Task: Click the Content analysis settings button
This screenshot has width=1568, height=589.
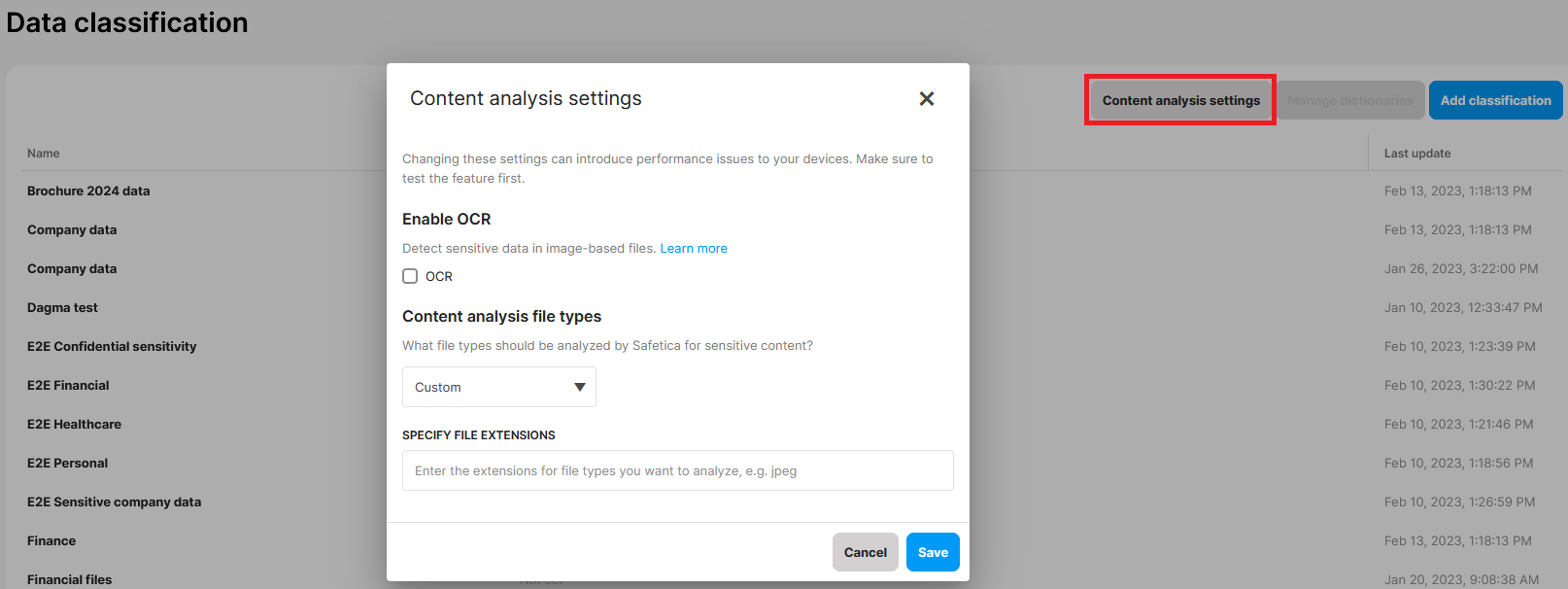Action: [1180, 100]
